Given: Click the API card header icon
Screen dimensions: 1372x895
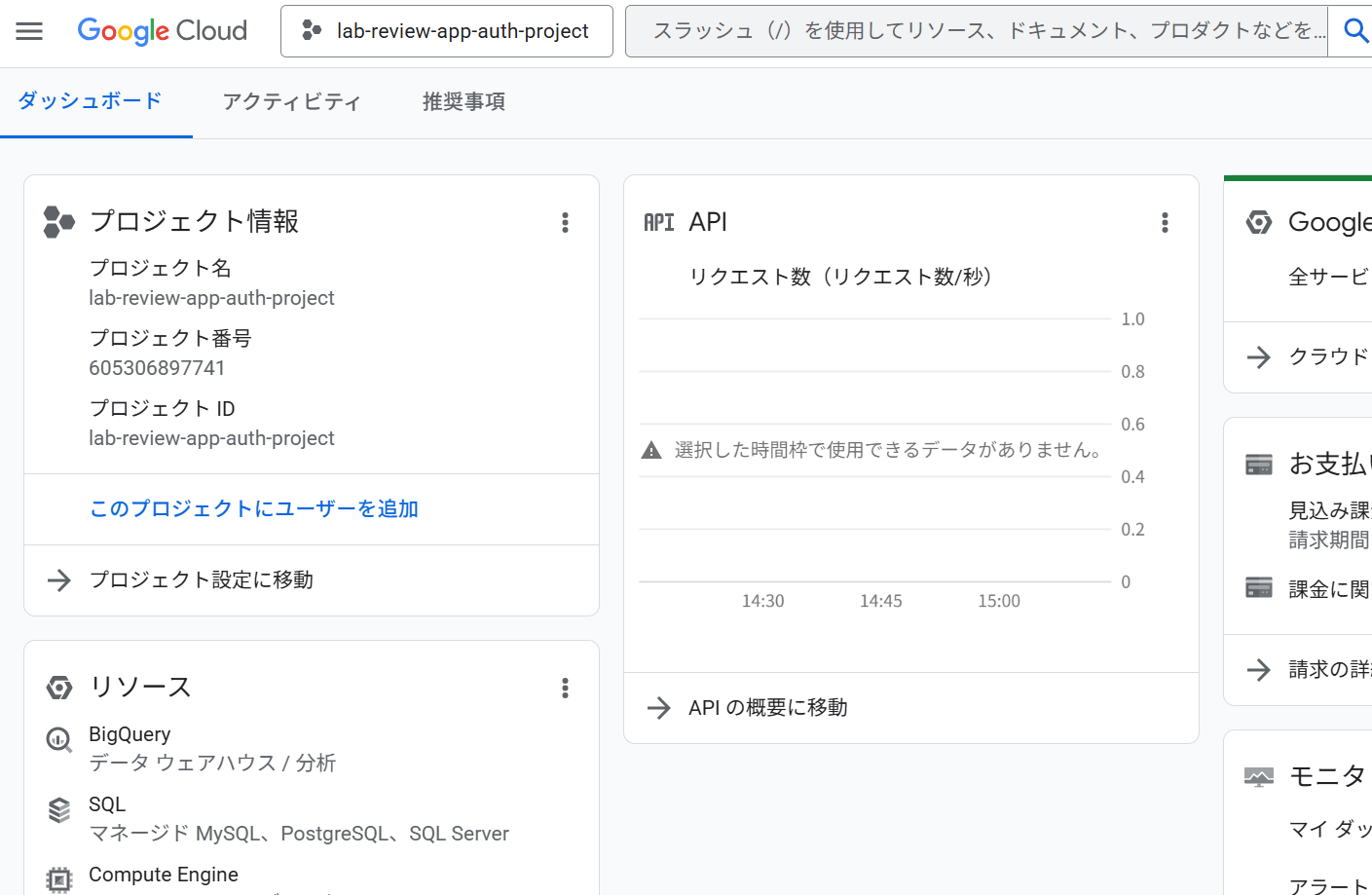Looking at the screenshot, I should pyautogui.click(x=659, y=223).
